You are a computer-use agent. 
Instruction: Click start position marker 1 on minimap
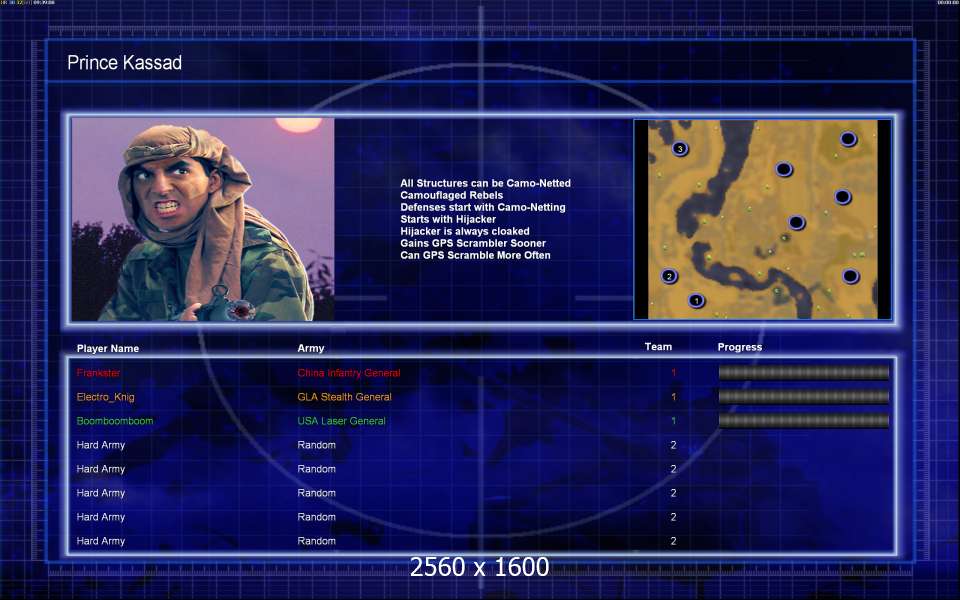pyautogui.click(x=696, y=301)
